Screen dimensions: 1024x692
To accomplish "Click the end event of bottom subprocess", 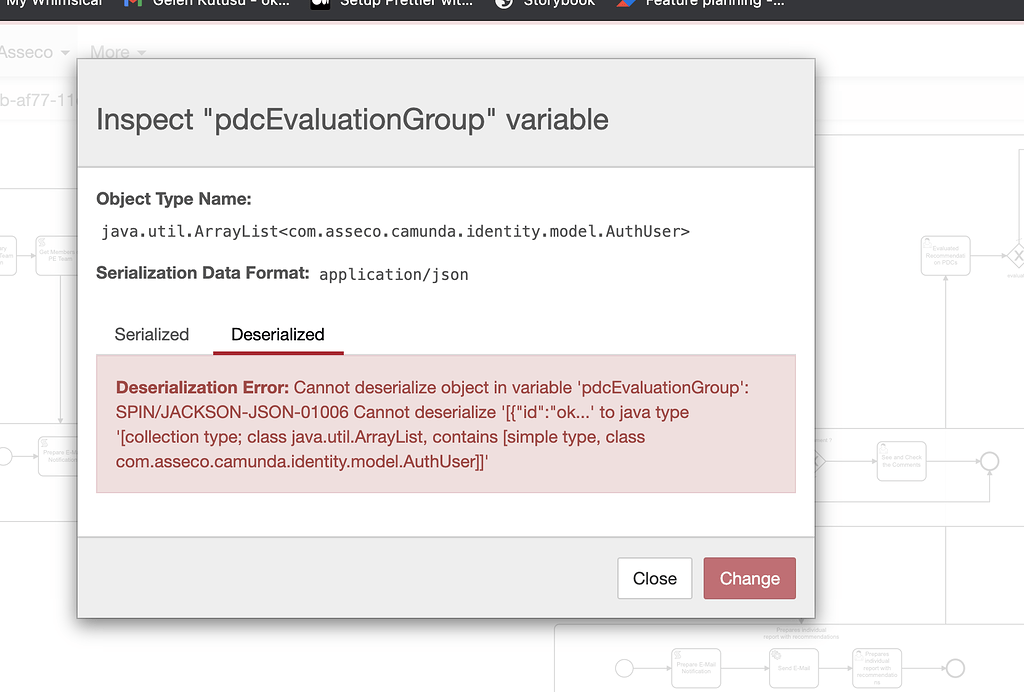I will [955, 668].
